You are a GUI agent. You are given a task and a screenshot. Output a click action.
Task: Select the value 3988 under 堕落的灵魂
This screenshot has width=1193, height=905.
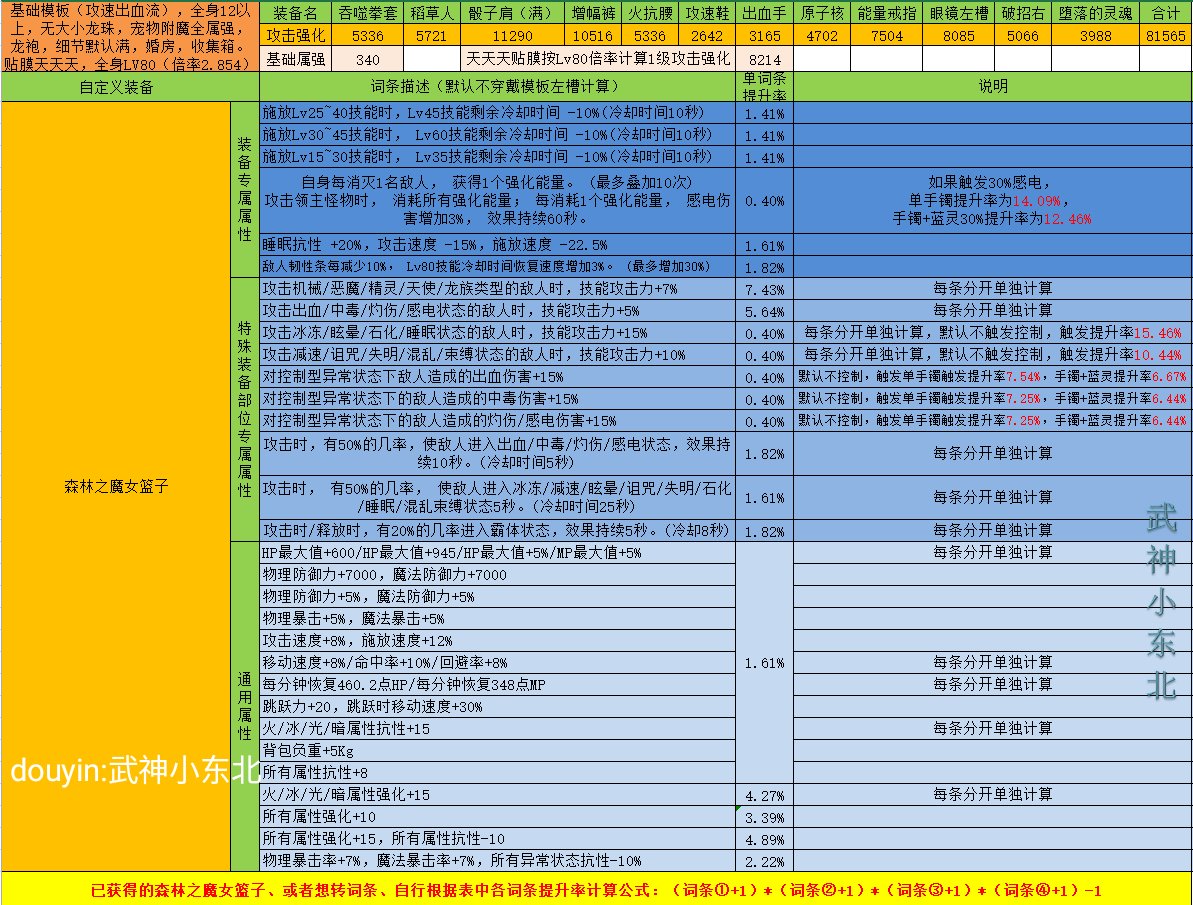[x=1095, y=36]
